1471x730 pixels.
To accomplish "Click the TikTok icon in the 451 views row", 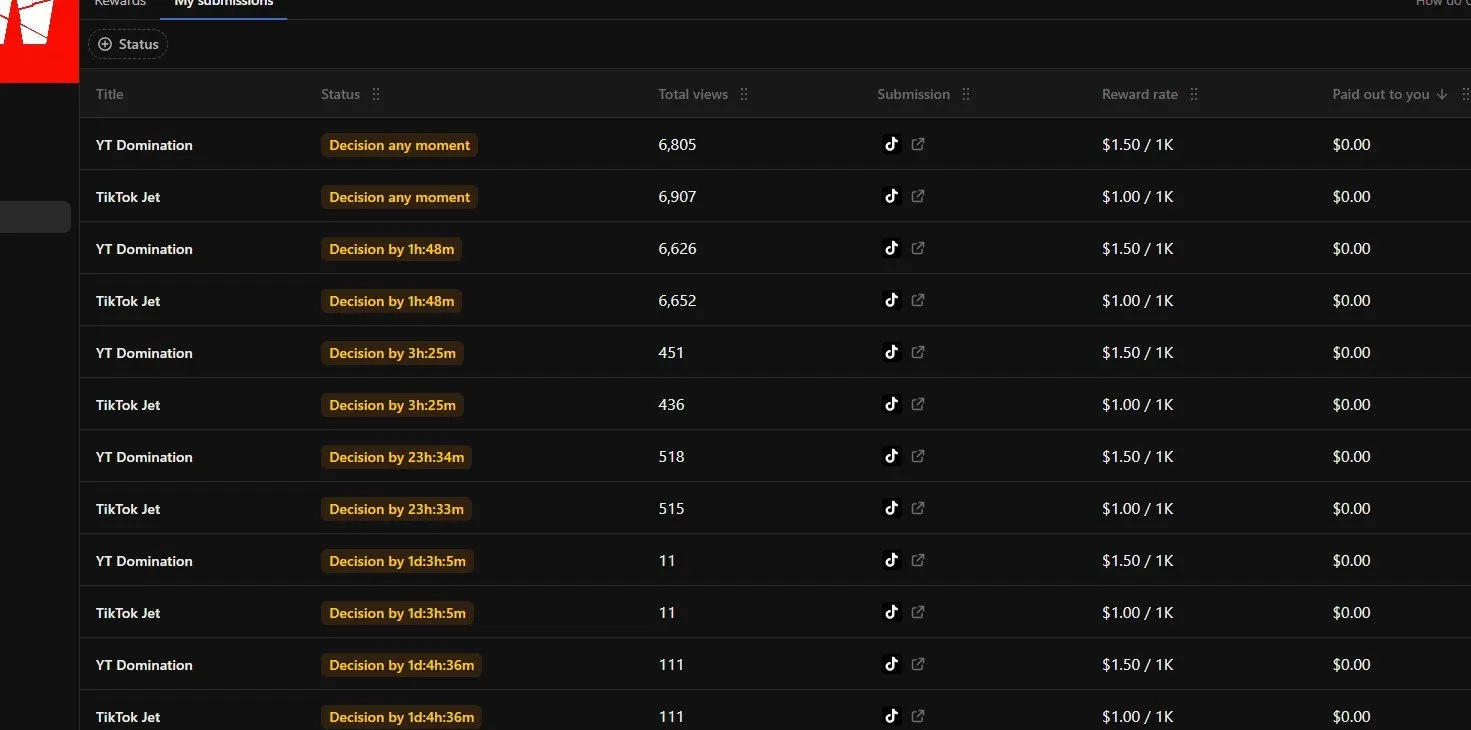I will click(892, 352).
